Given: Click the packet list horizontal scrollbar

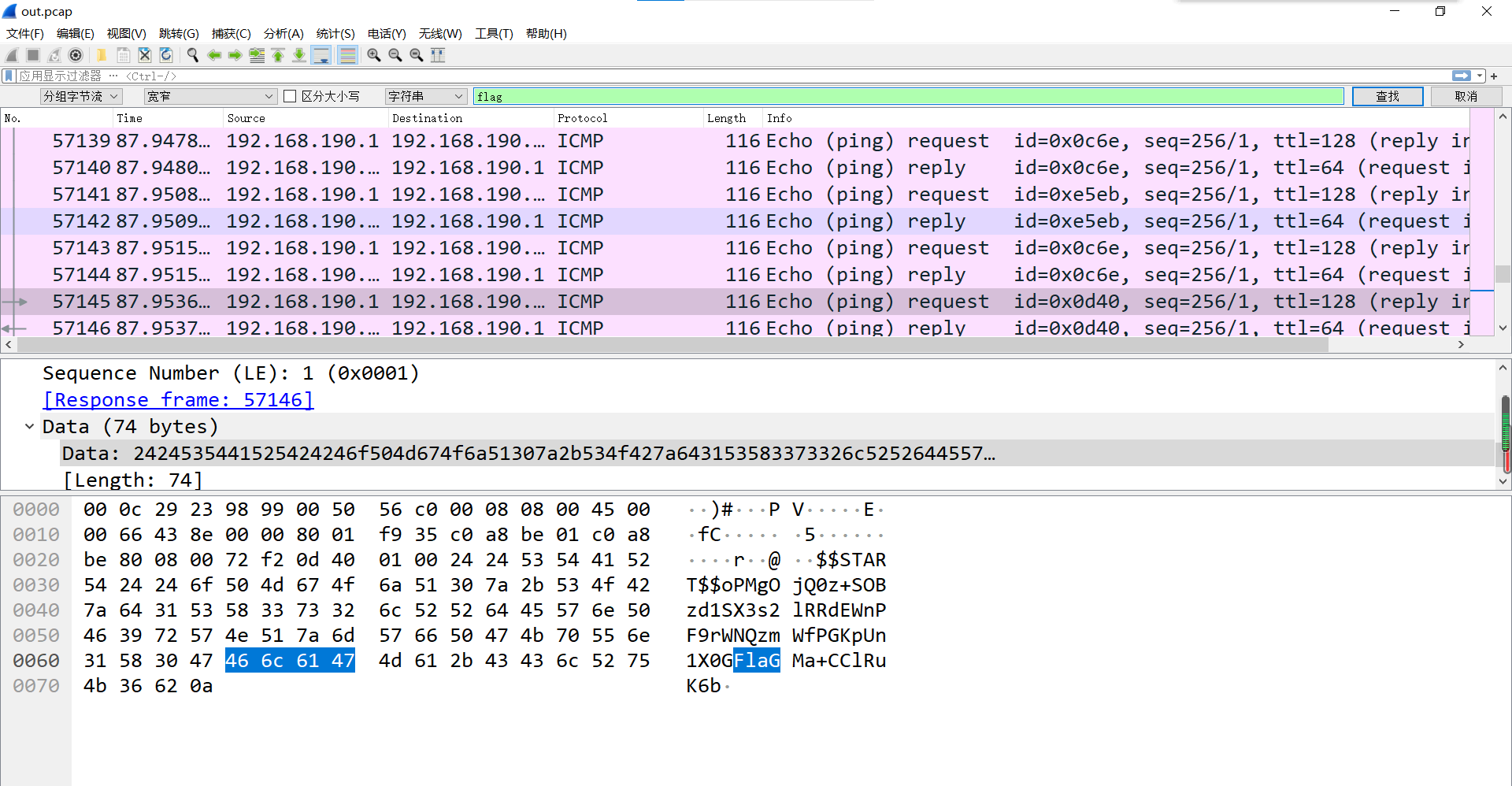Looking at the screenshot, I should 669,345.
